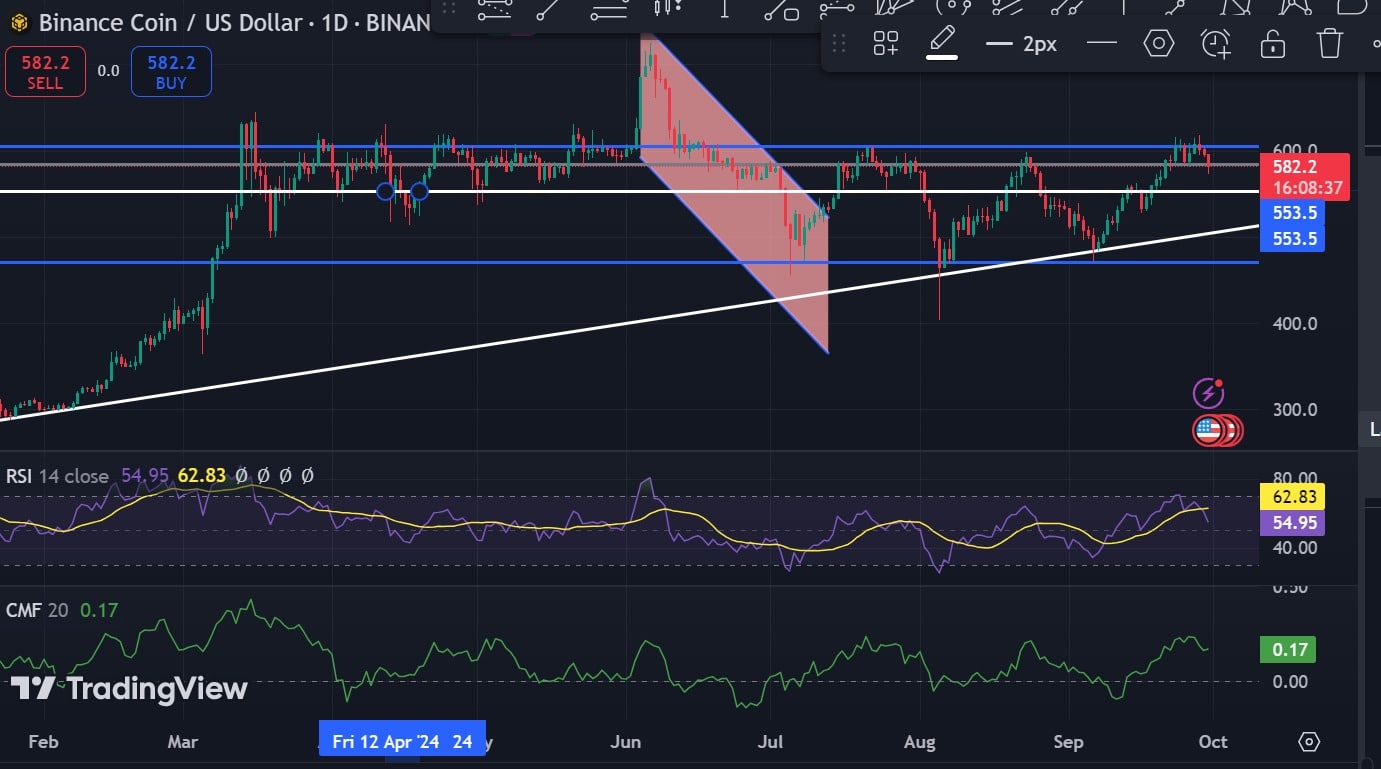Click the purple 54.95 RSI scale label
1381x769 pixels.
click(x=1294, y=523)
